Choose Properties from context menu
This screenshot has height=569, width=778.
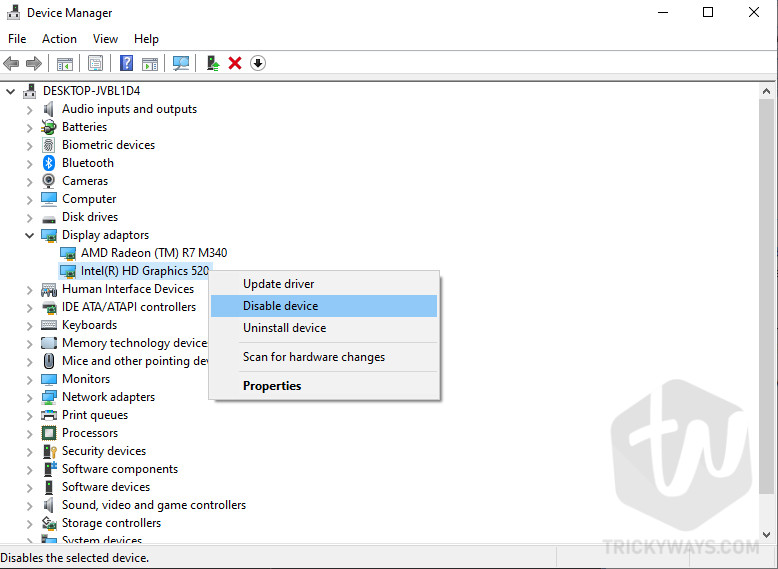[x=324, y=385]
